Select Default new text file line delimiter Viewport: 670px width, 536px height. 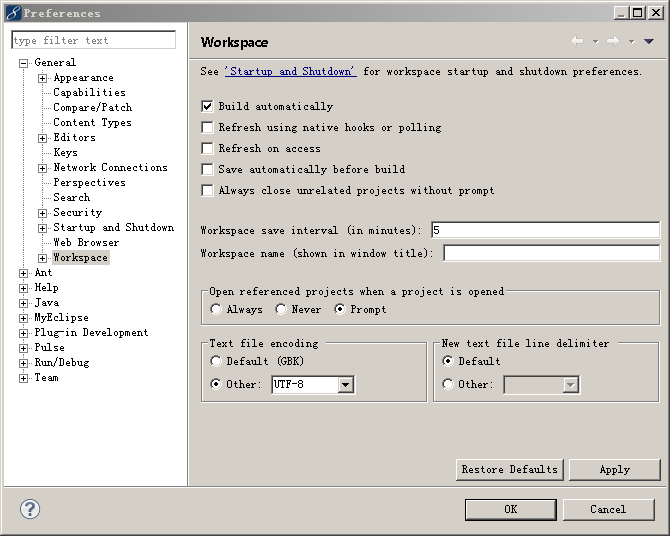tap(448, 361)
